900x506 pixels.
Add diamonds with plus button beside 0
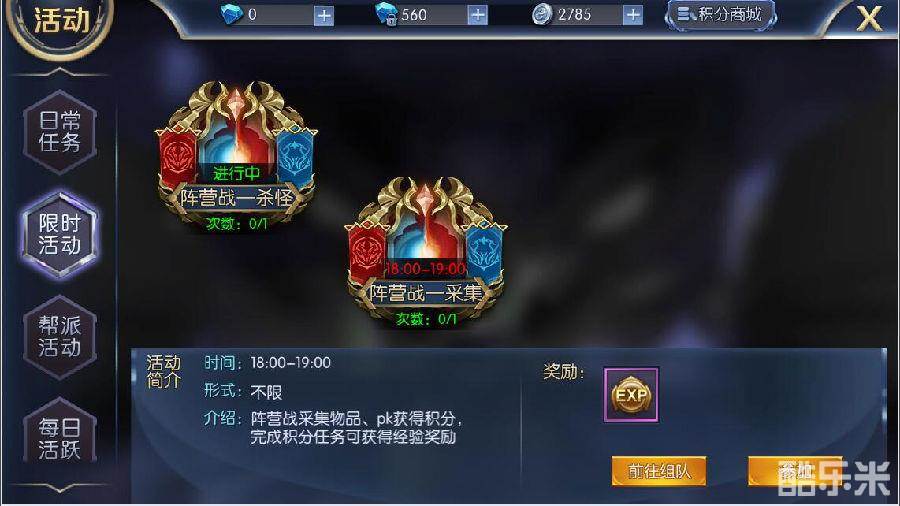tap(324, 15)
